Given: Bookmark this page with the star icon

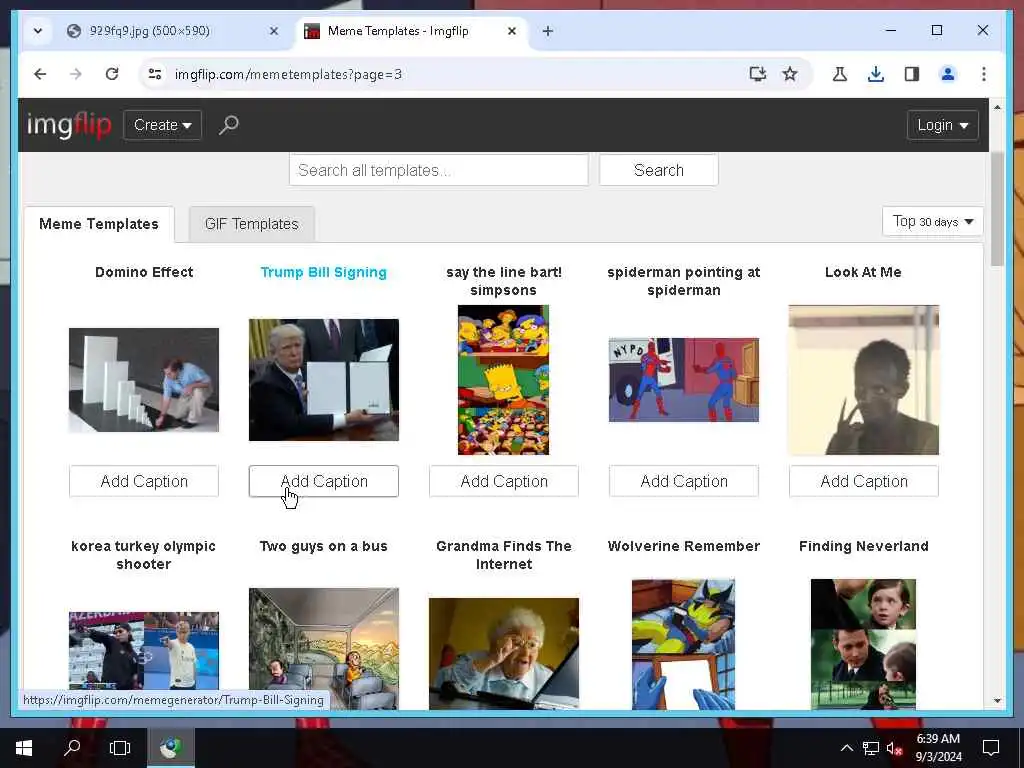Looking at the screenshot, I should coord(790,74).
